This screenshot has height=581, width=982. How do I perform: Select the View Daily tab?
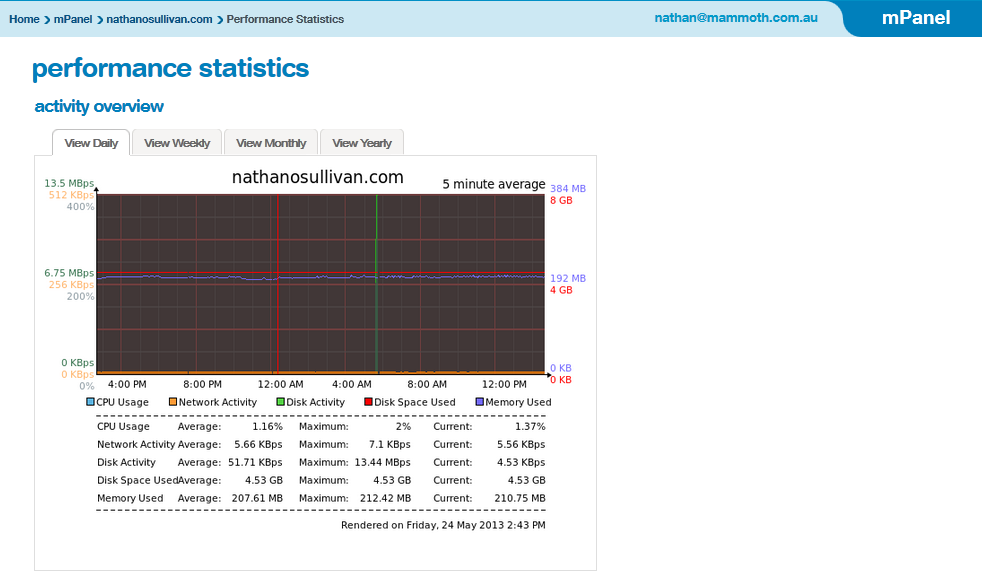click(x=90, y=142)
